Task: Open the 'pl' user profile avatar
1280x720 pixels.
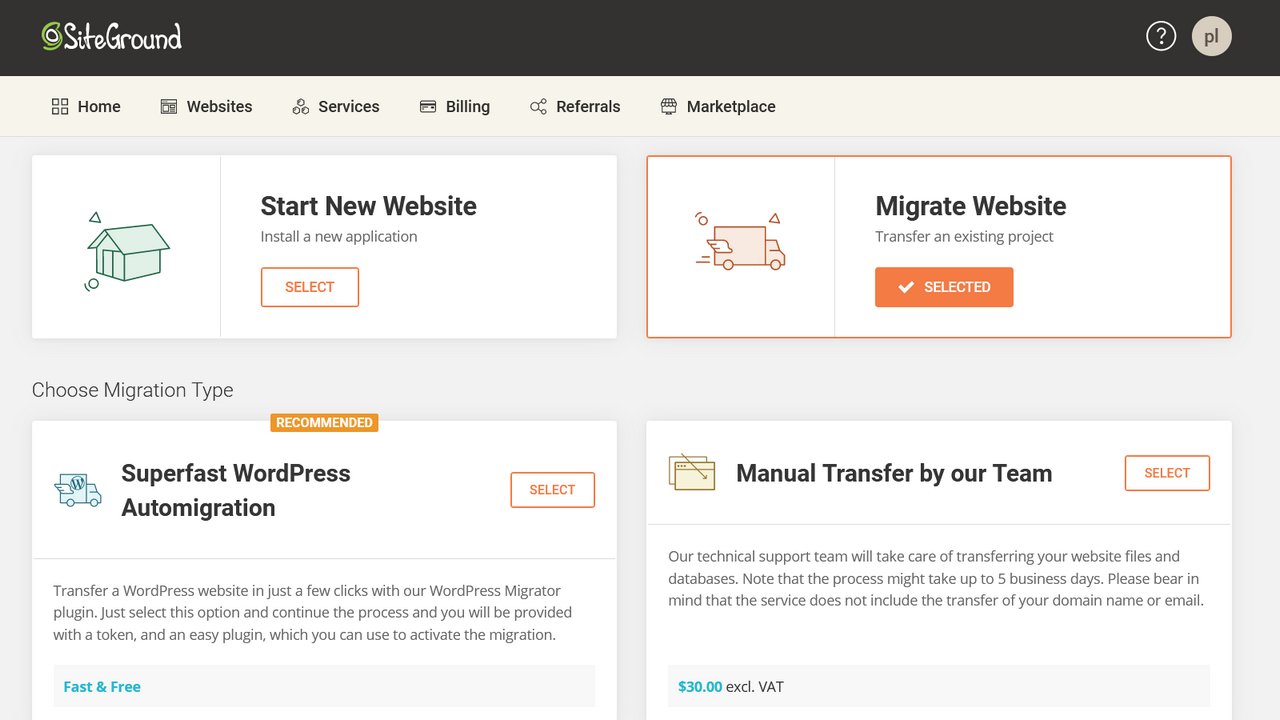Action: tap(1211, 37)
